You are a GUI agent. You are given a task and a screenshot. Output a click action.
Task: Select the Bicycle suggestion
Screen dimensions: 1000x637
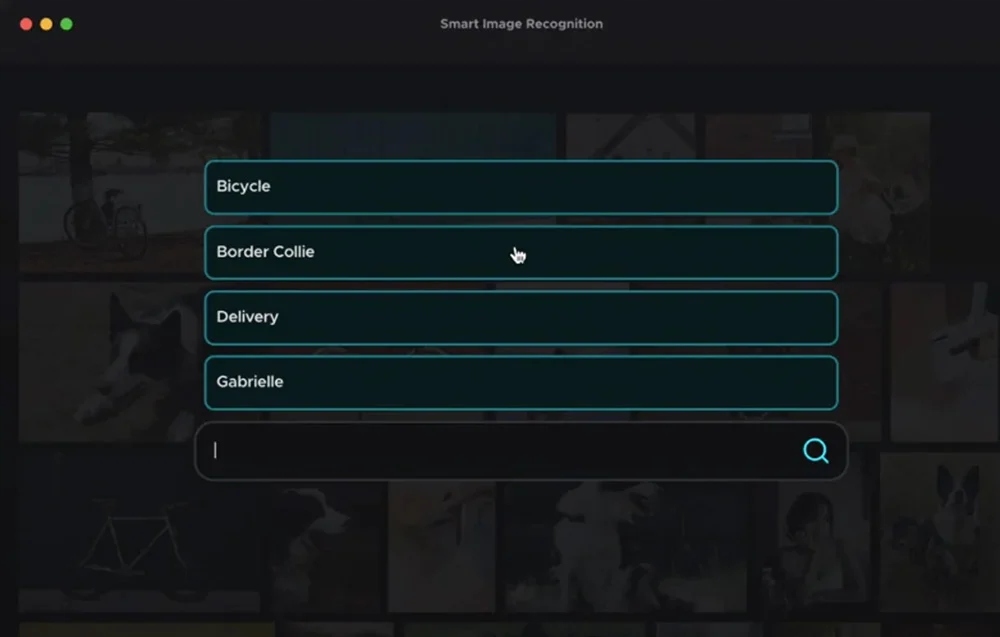point(521,187)
